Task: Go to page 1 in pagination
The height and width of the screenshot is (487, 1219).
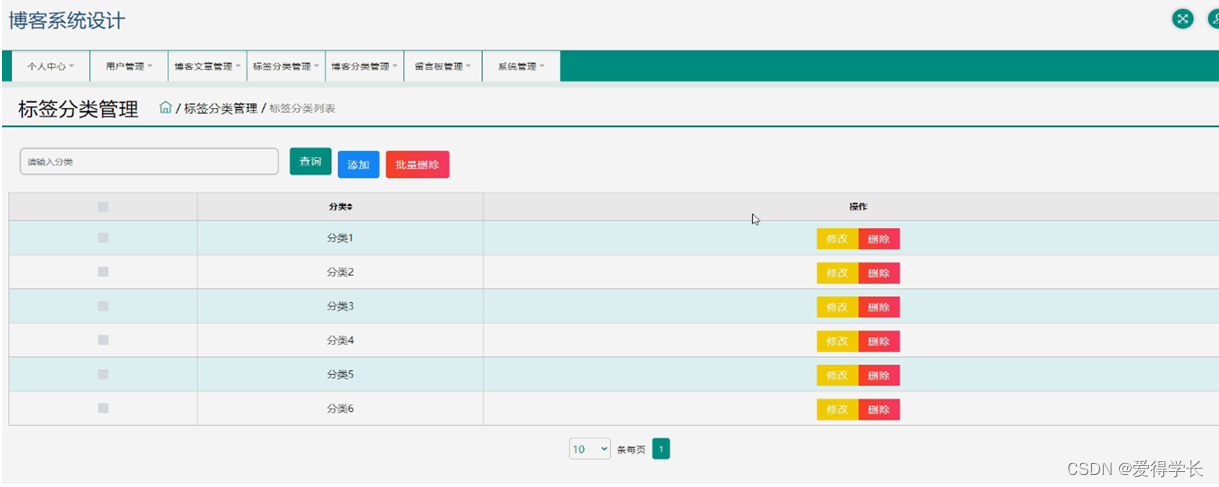Action: (661, 450)
